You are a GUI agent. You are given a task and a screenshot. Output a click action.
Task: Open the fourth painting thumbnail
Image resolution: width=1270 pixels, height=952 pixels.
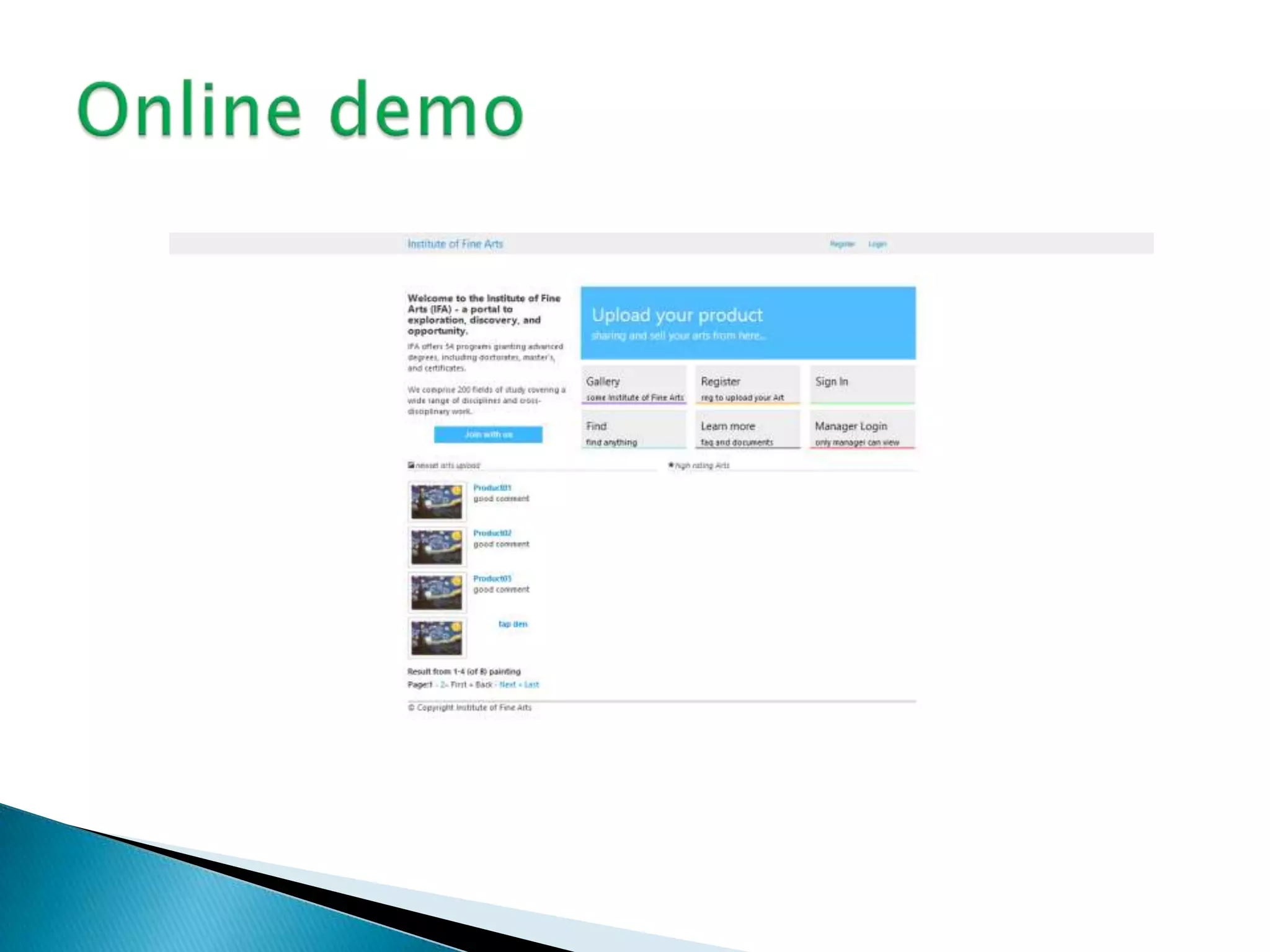[437, 638]
